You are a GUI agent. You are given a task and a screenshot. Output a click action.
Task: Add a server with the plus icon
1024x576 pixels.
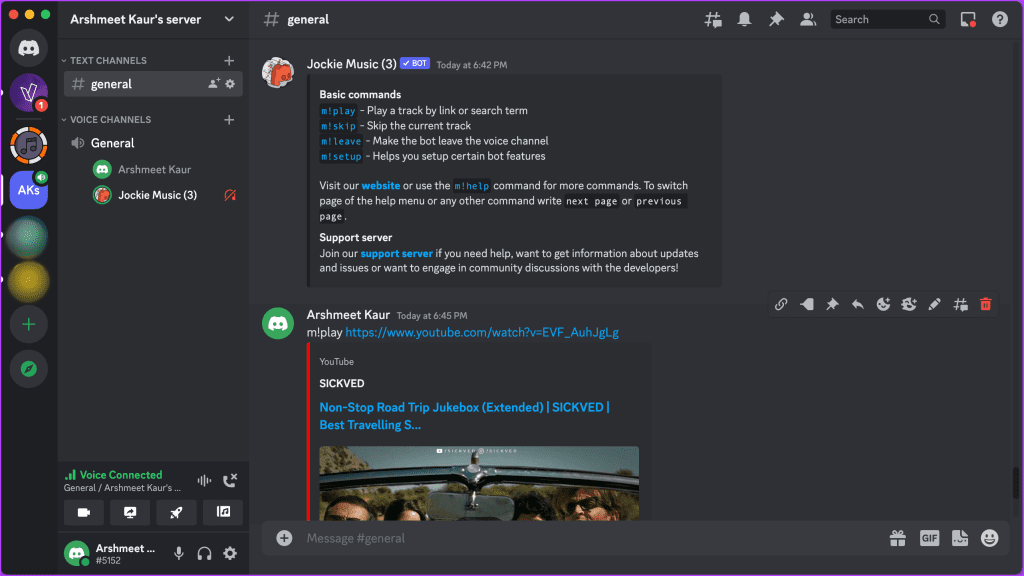point(29,325)
